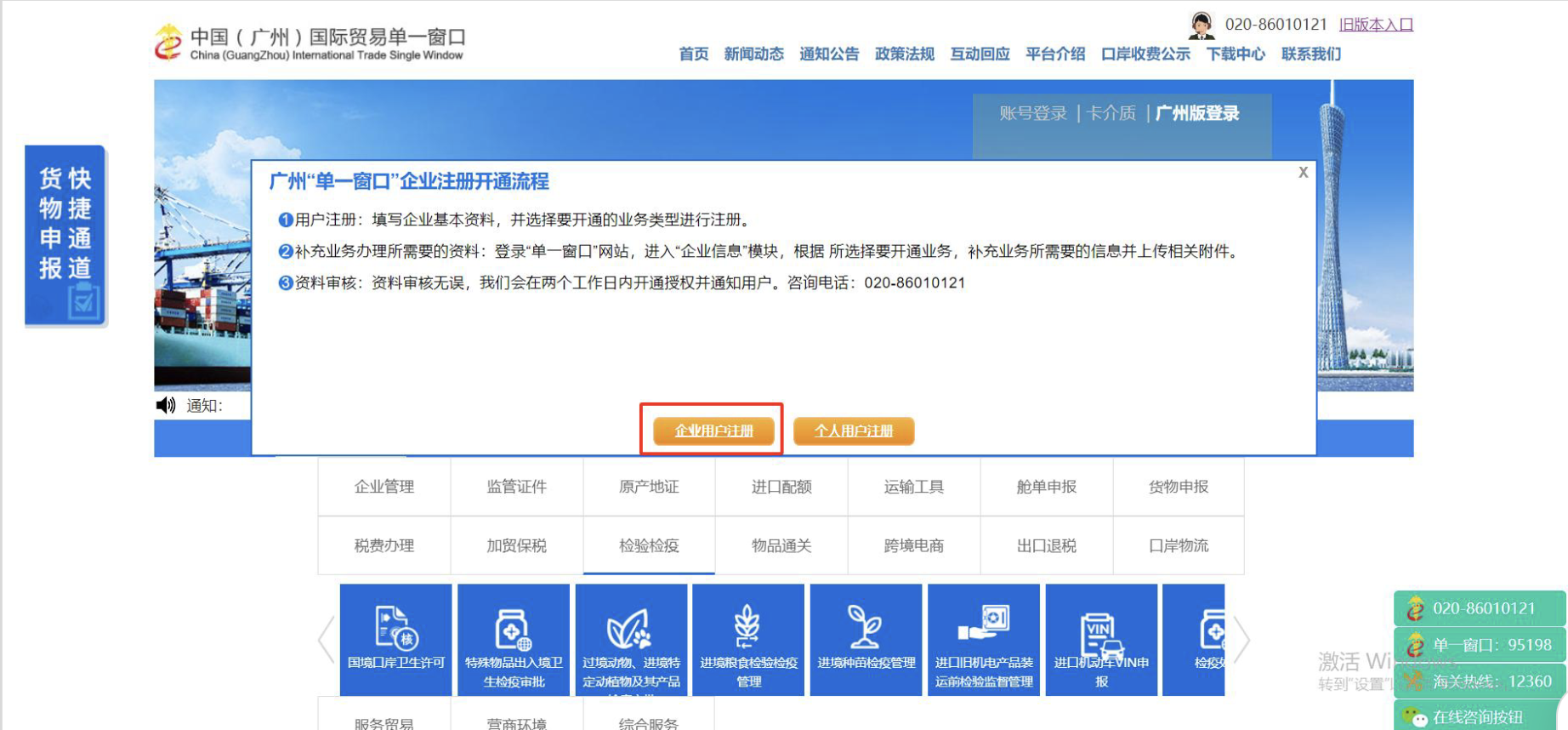Image resolution: width=1568 pixels, height=730 pixels.
Task: Click the Single Window site logo
Action: tap(310, 43)
